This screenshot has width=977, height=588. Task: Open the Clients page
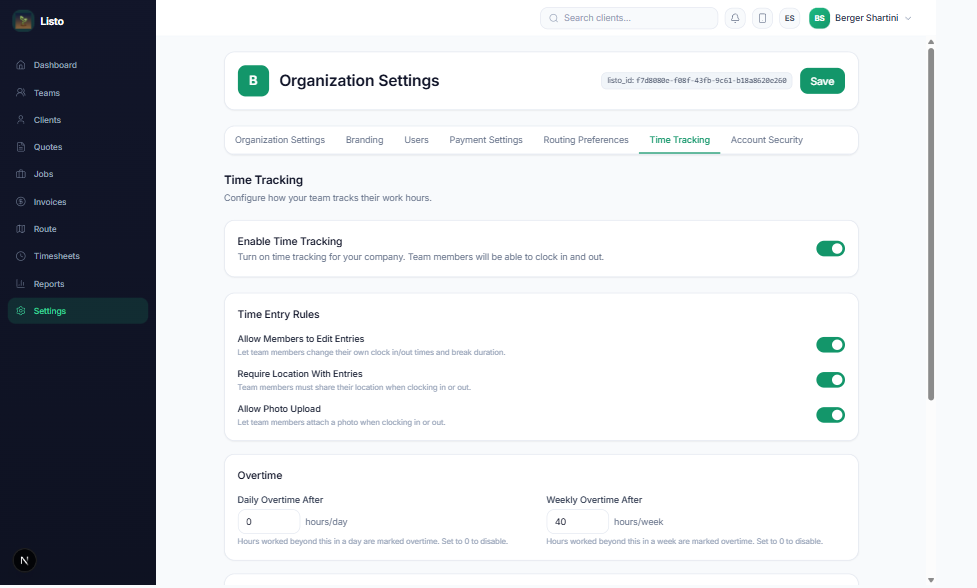78,120
